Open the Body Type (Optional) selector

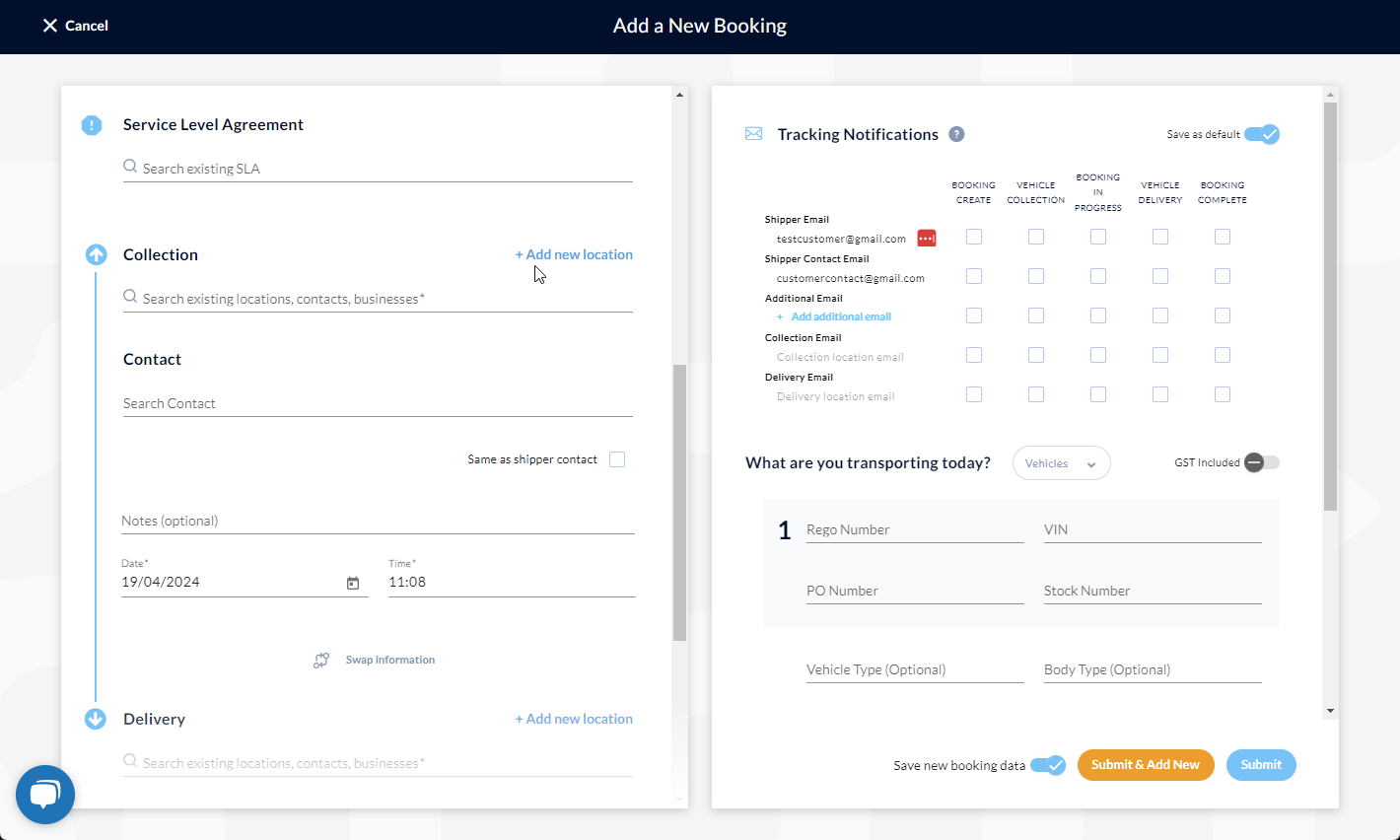point(1152,670)
